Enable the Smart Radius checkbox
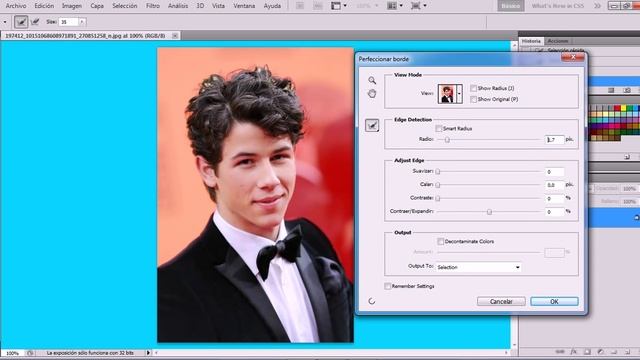 pos(439,129)
